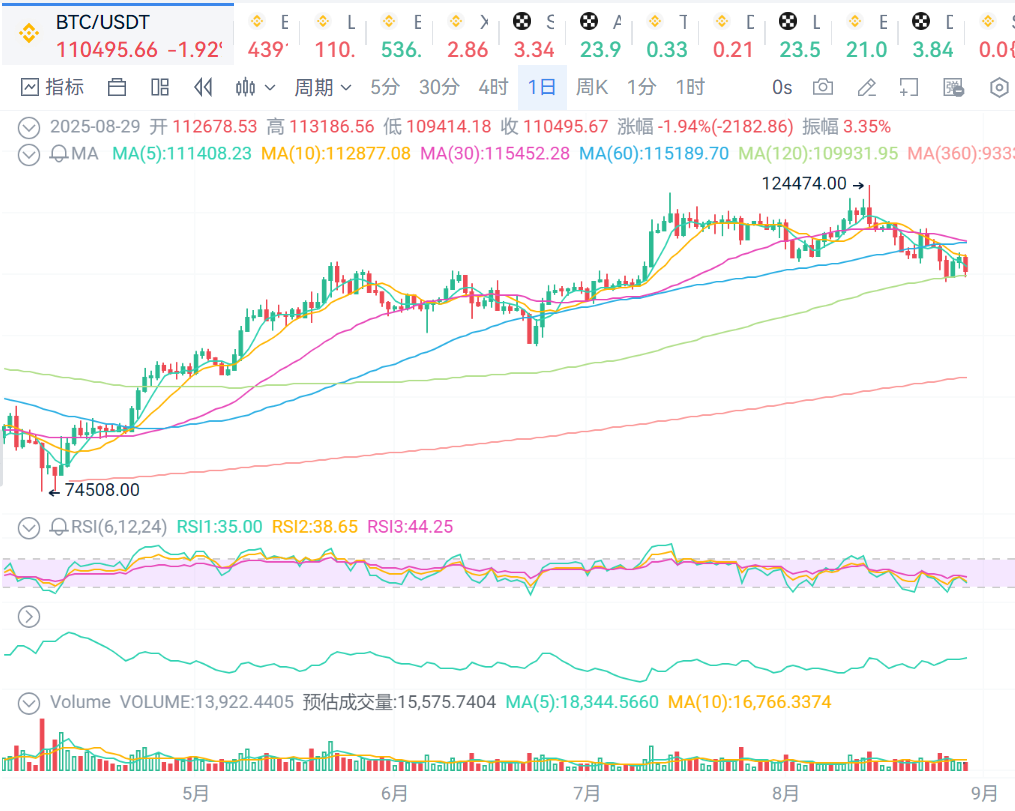Screen dimensions: 1015x811
Task: Click the candlestick chart type icon
Action: coord(245,87)
